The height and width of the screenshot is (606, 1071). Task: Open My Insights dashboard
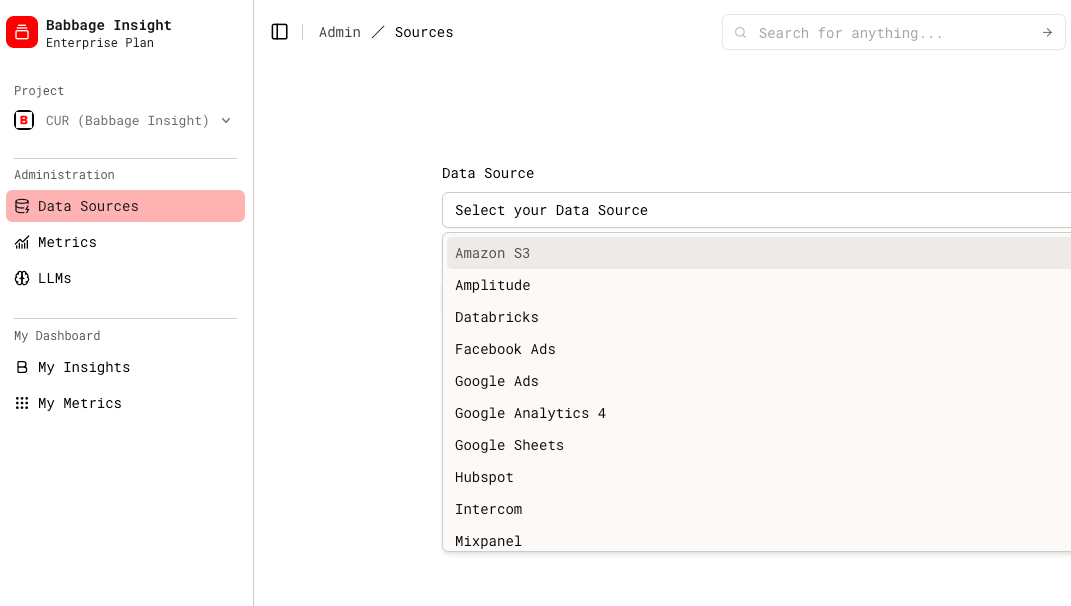coord(126,368)
